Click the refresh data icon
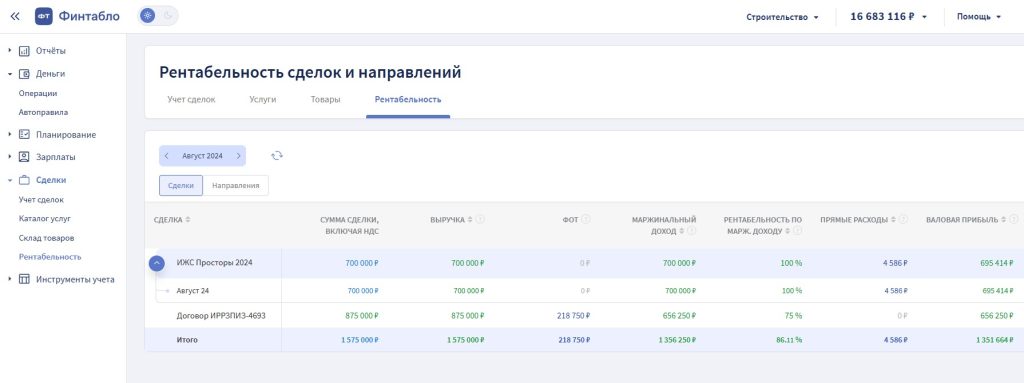 pos(277,156)
